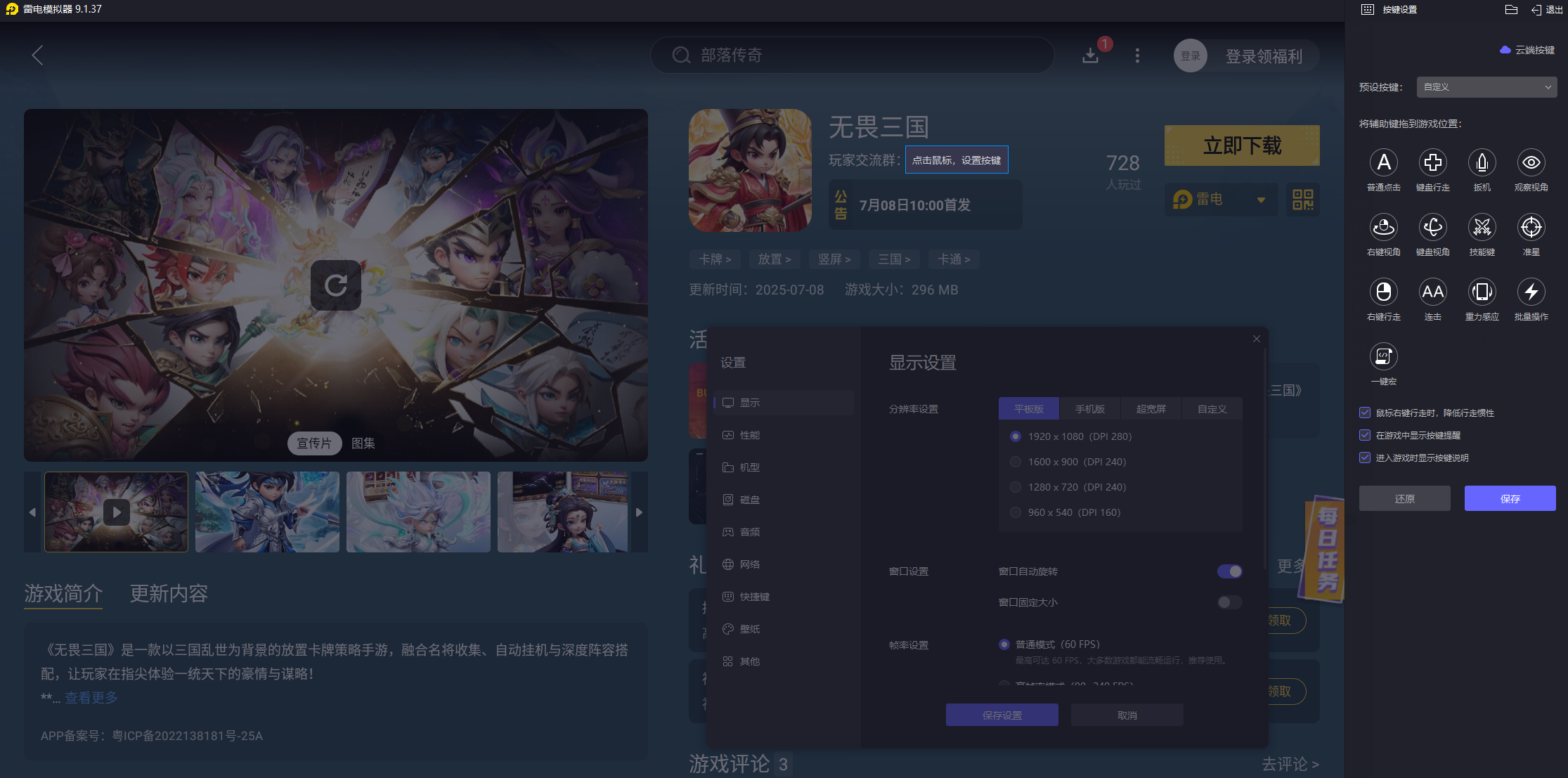
Task: Click the video reload icon
Action: [x=336, y=285]
